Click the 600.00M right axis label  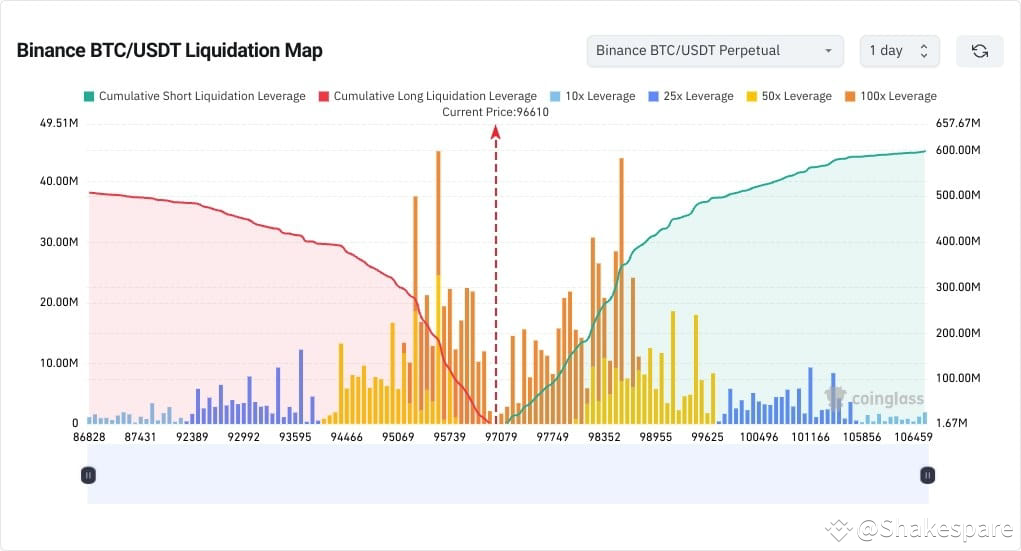958,150
